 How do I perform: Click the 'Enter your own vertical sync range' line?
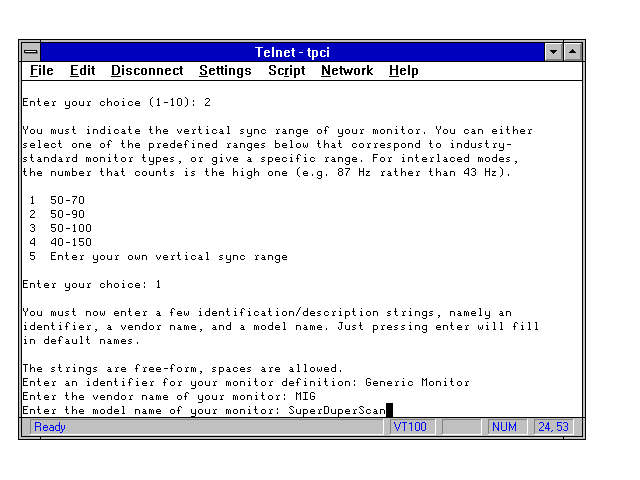click(168, 256)
